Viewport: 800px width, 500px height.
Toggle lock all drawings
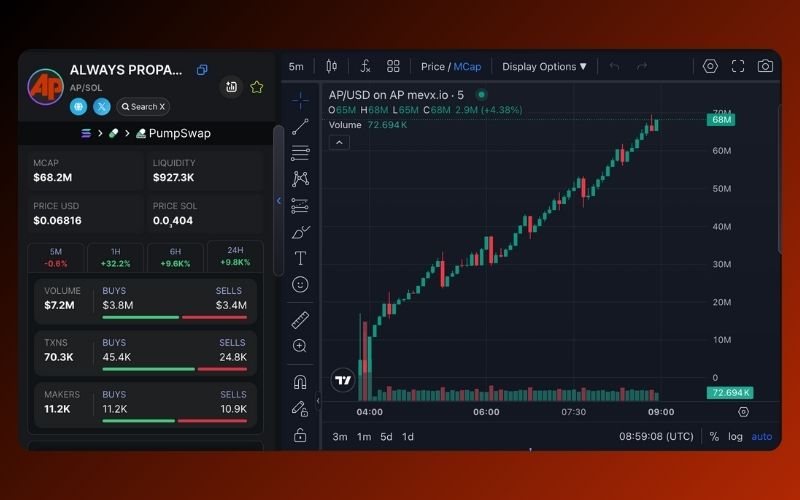point(300,435)
